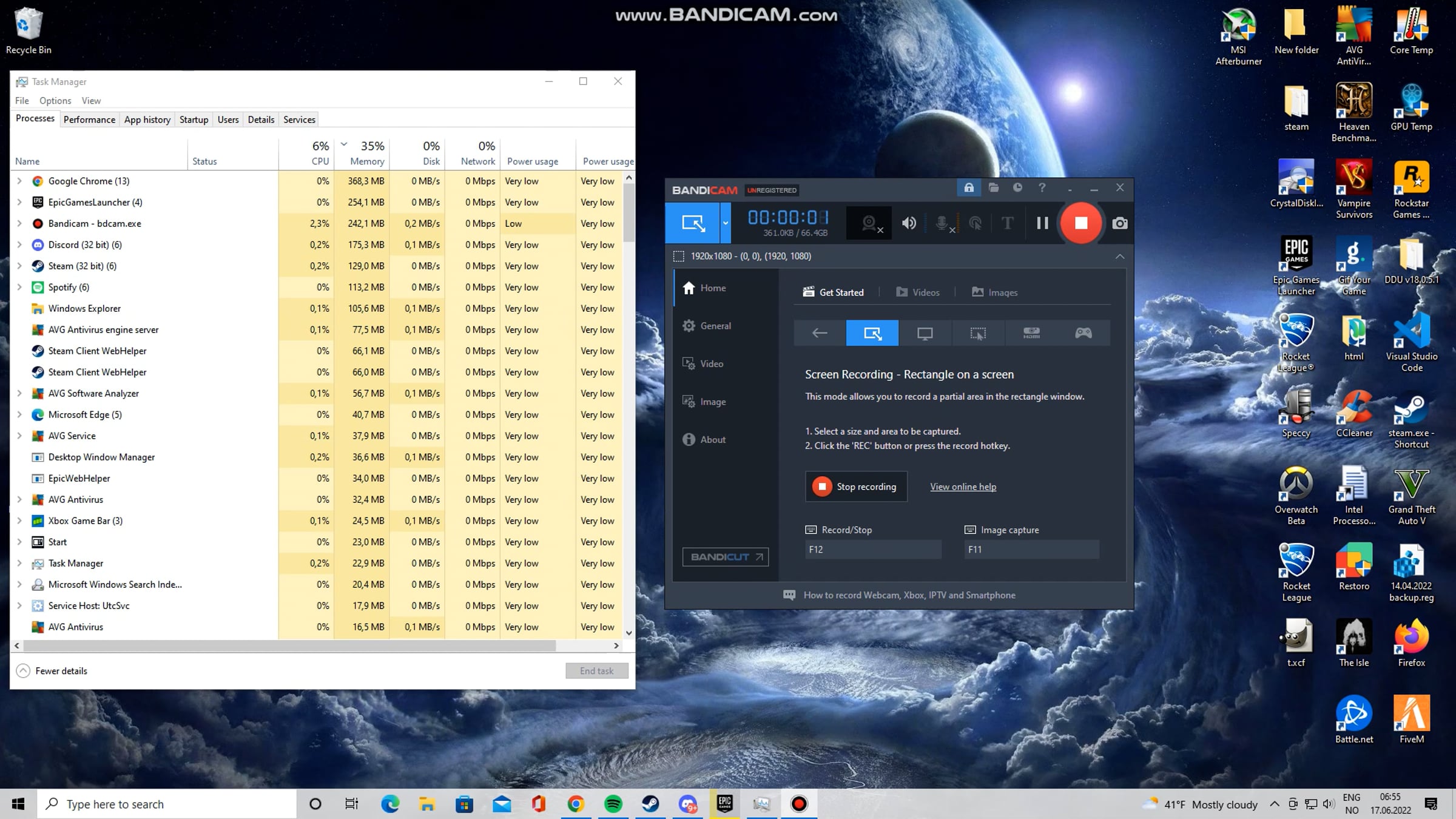Take a screenshot with Bandicam camera icon

click(1120, 223)
